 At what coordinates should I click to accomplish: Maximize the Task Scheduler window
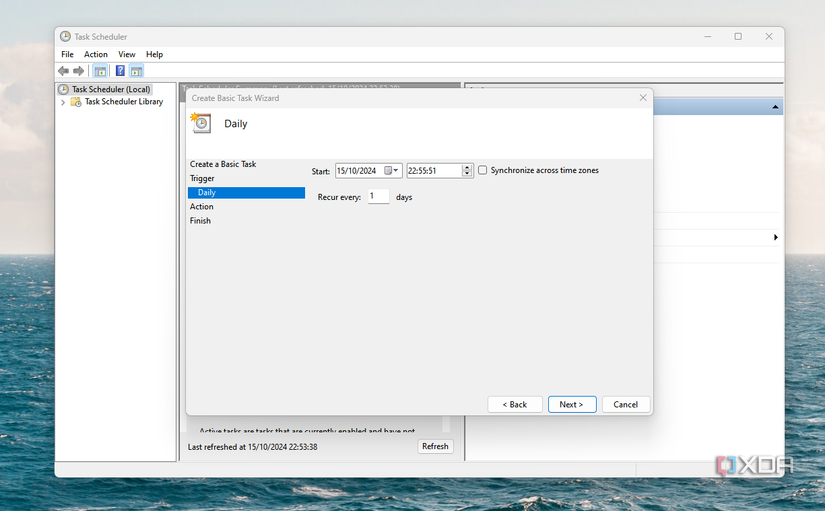(x=738, y=36)
